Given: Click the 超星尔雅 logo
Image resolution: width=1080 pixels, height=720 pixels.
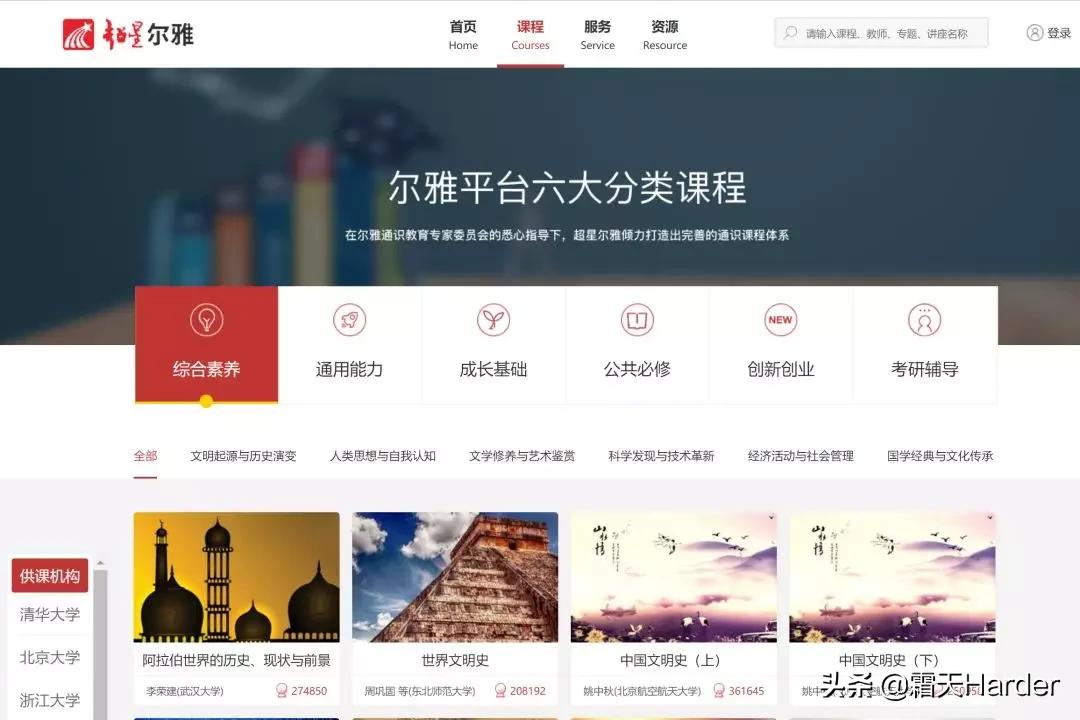Looking at the screenshot, I should click(x=128, y=33).
